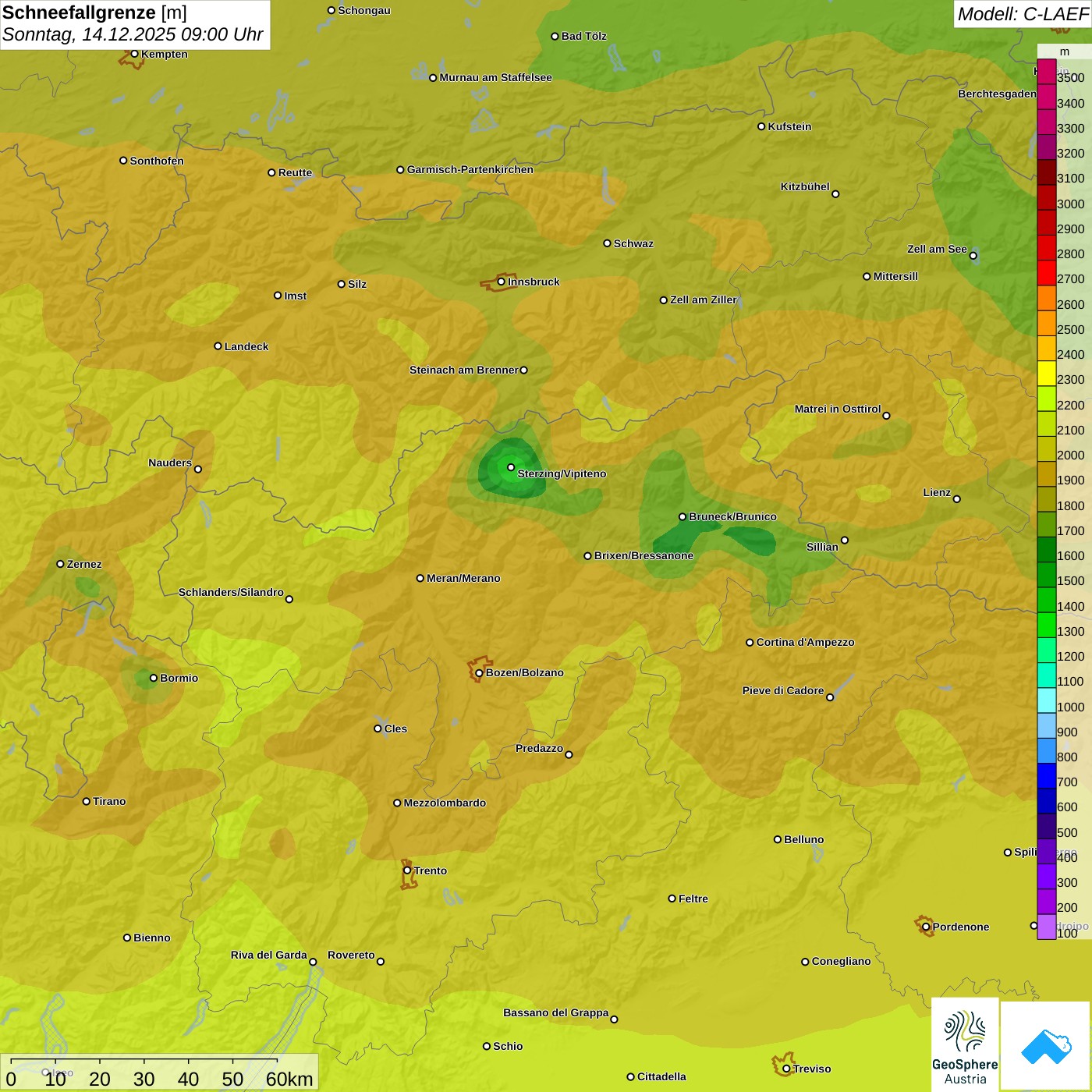This screenshot has width=1092, height=1092.
Task: Click the Schio label
Action: click(x=508, y=1046)
